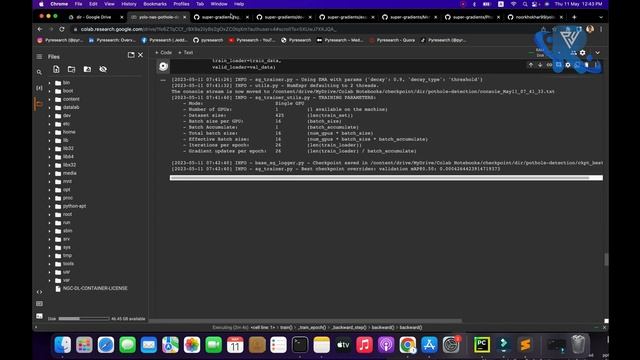The height and width of the screenshot is (360, 640).
Task: Reload the page in Chrome
Action: tap(62, 29)
